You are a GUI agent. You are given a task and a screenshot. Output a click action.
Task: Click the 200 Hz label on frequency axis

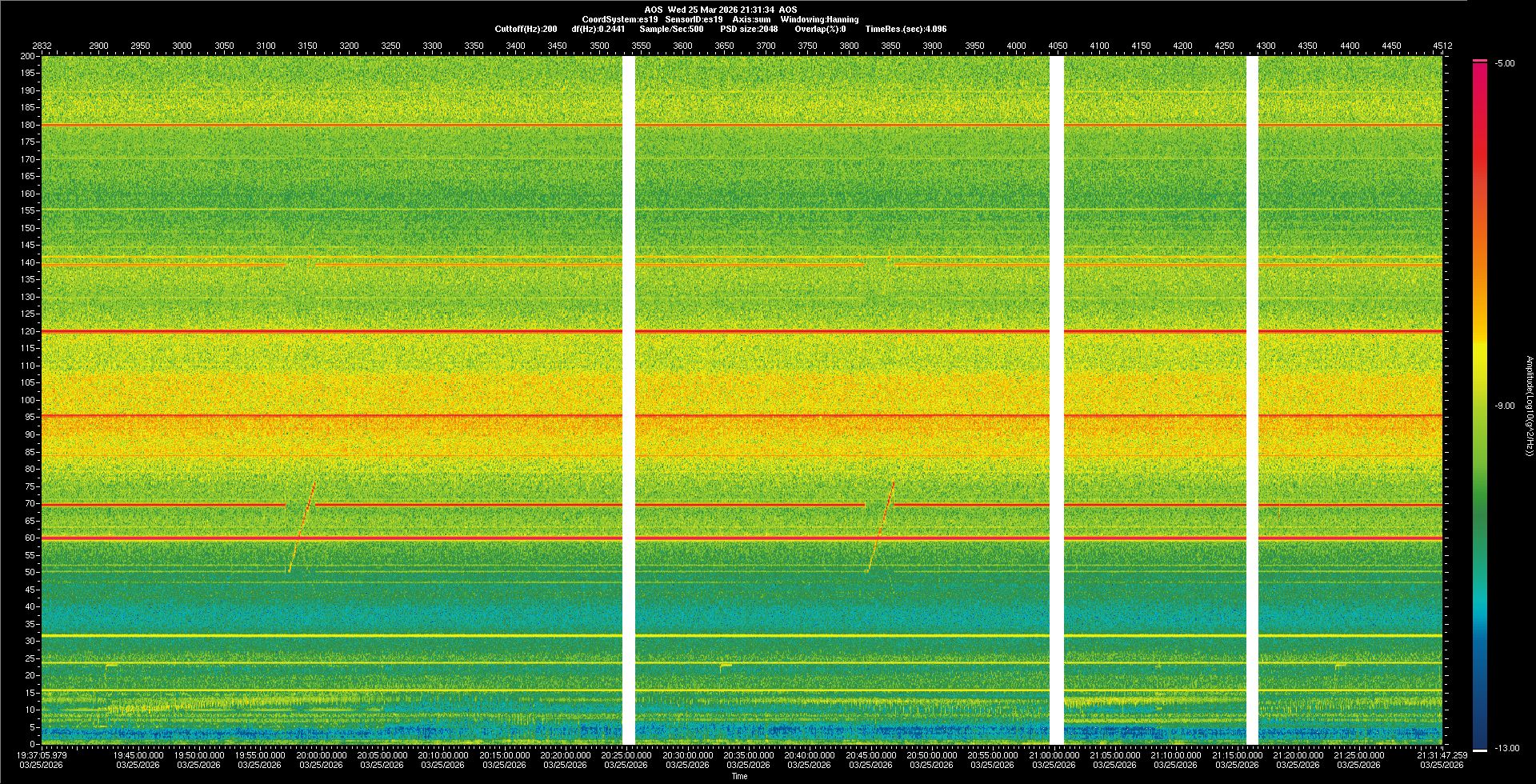(x=27, y=57)
